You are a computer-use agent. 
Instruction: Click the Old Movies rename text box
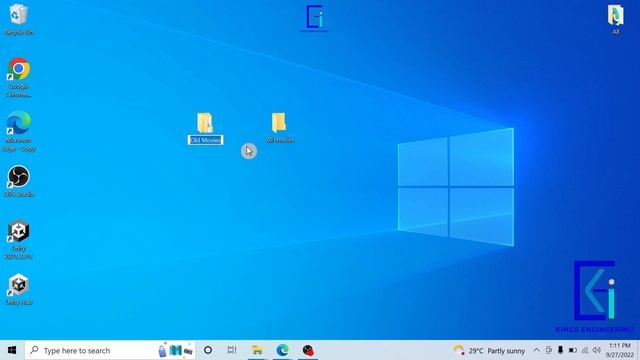206,140
